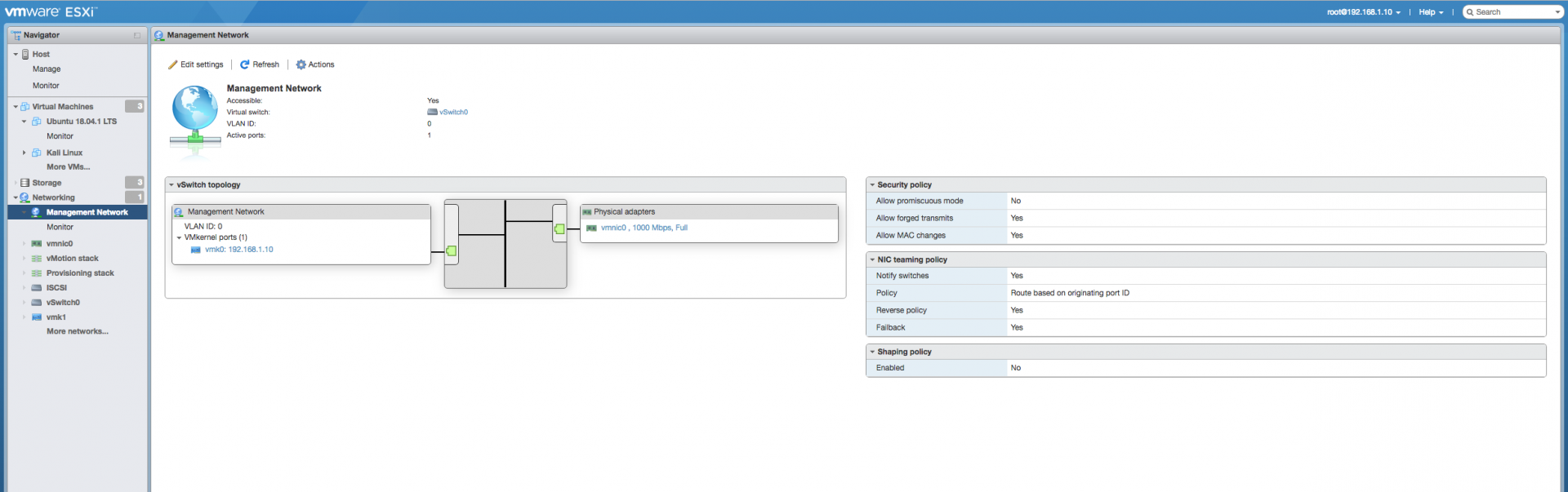Click the Actions gear icon

tap(301, 64)
